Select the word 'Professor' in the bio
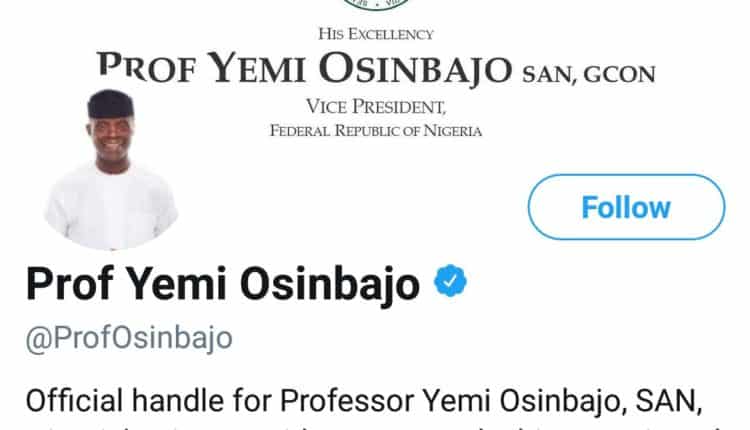Image resolution: width=750 pixels, height=430 pixels. pos(347,401)
